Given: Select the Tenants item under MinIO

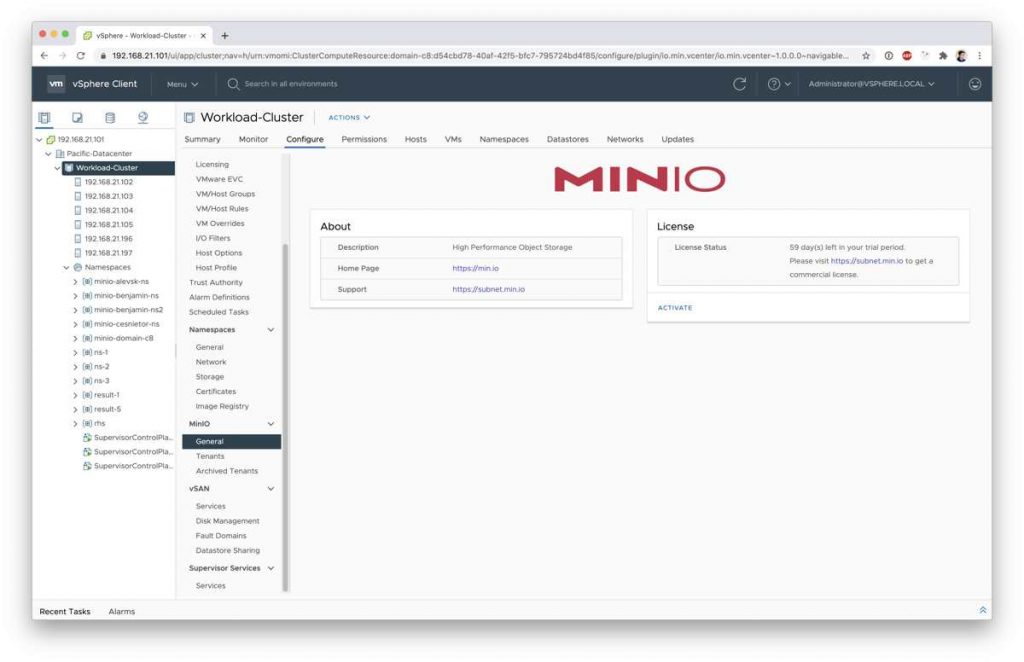Looking at the screenshot, I should (x=213, y=455).
